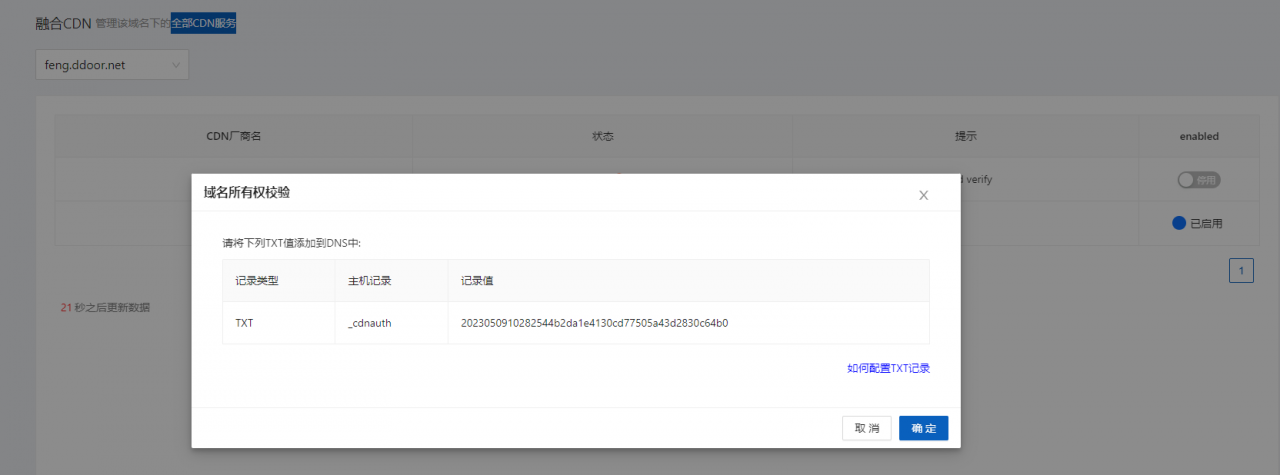Viewport: 1280px width, 475px height.
Task: Click the 确定 button
Action: (923, 428)
